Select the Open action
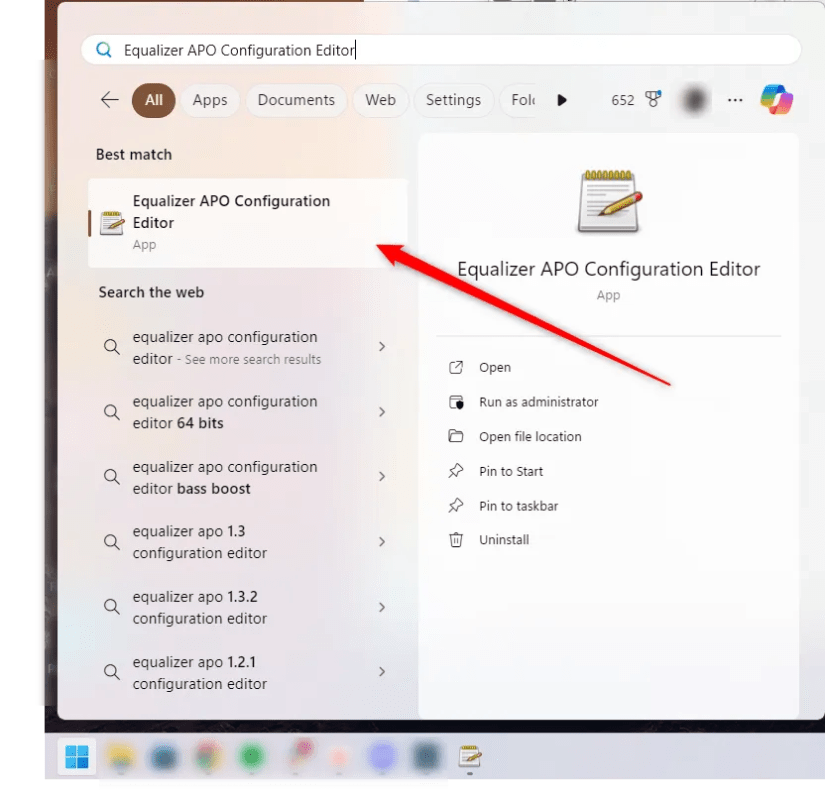This screenshot has height=805, width=825. point(495,367)
